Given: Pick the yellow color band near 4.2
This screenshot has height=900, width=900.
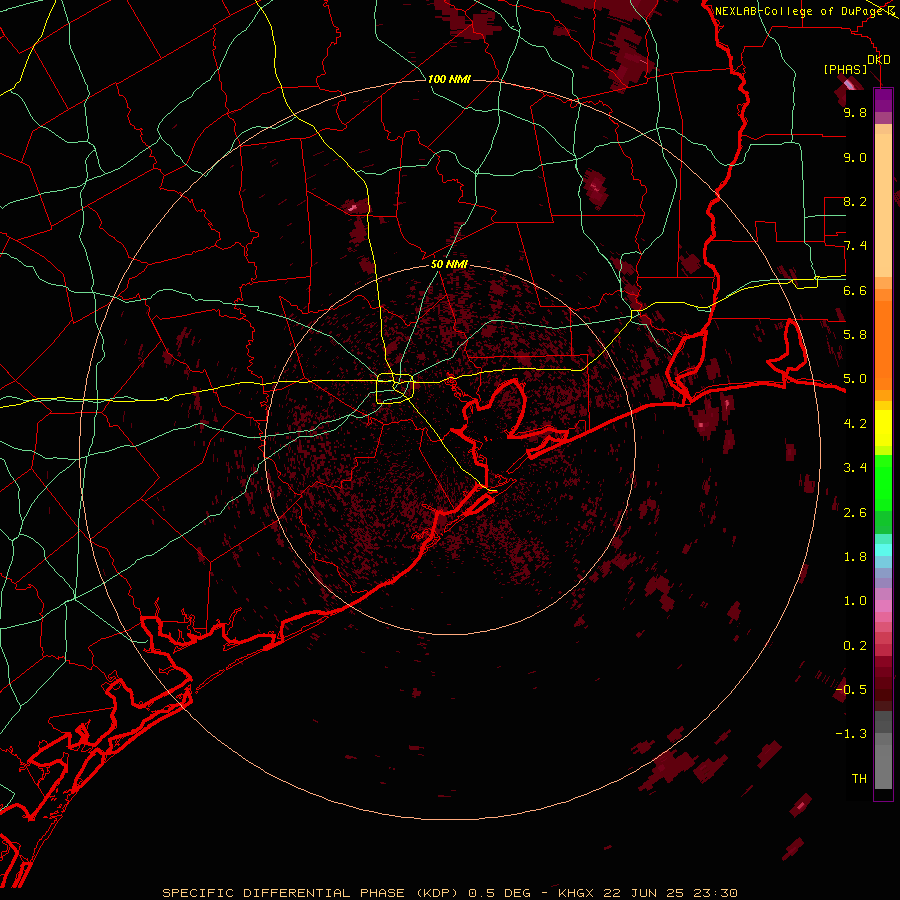Looking at the screenshot, I should coord(883,428).
